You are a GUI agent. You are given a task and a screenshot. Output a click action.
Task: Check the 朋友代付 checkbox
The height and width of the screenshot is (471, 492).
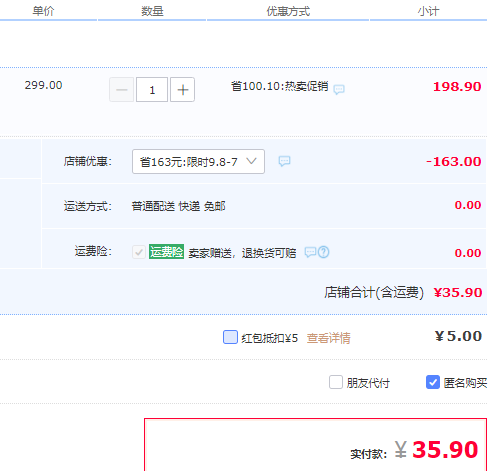point(336,382)
